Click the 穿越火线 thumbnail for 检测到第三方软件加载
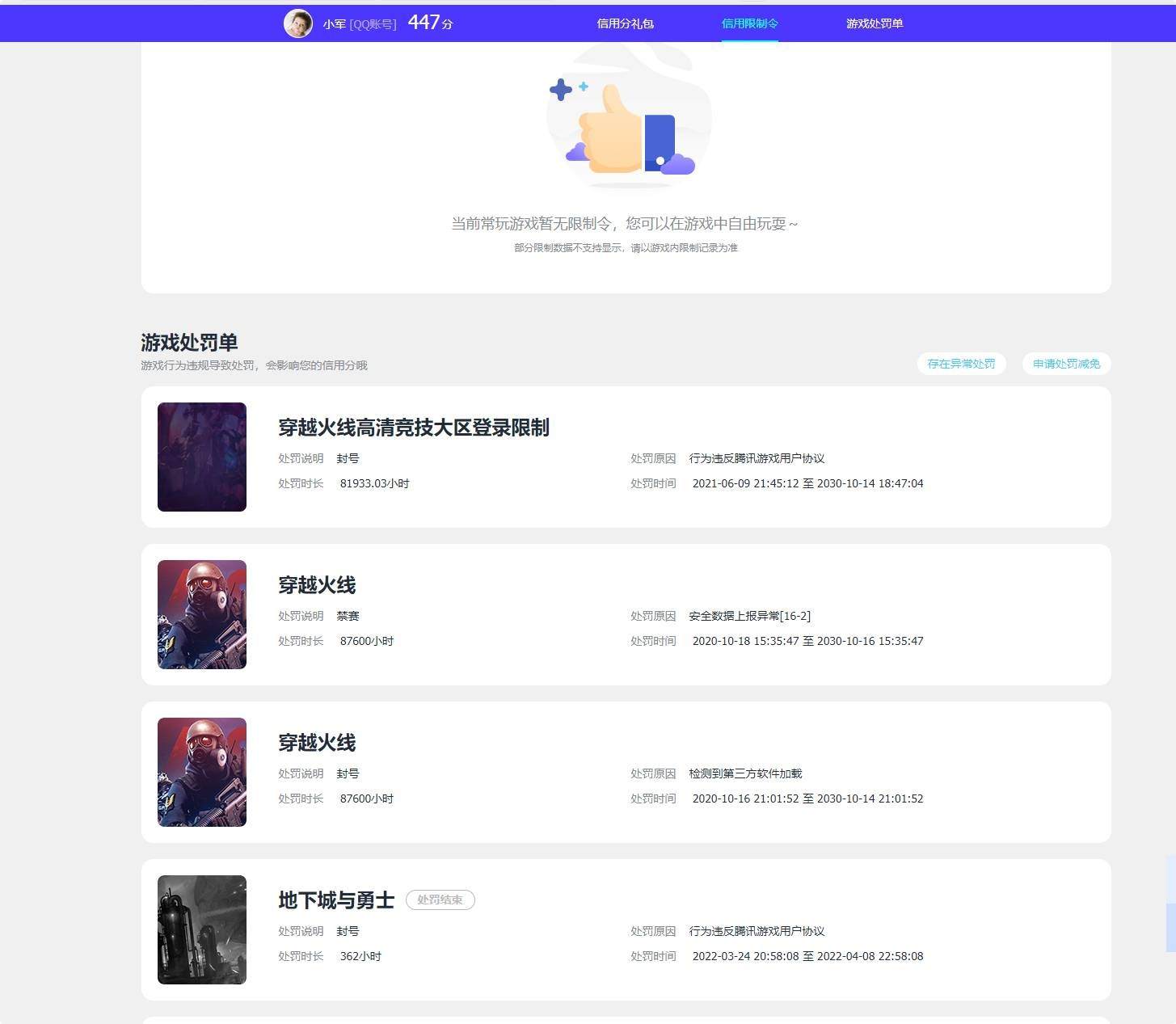This screenshot has height=1024, width=1176. pos(202,772)
